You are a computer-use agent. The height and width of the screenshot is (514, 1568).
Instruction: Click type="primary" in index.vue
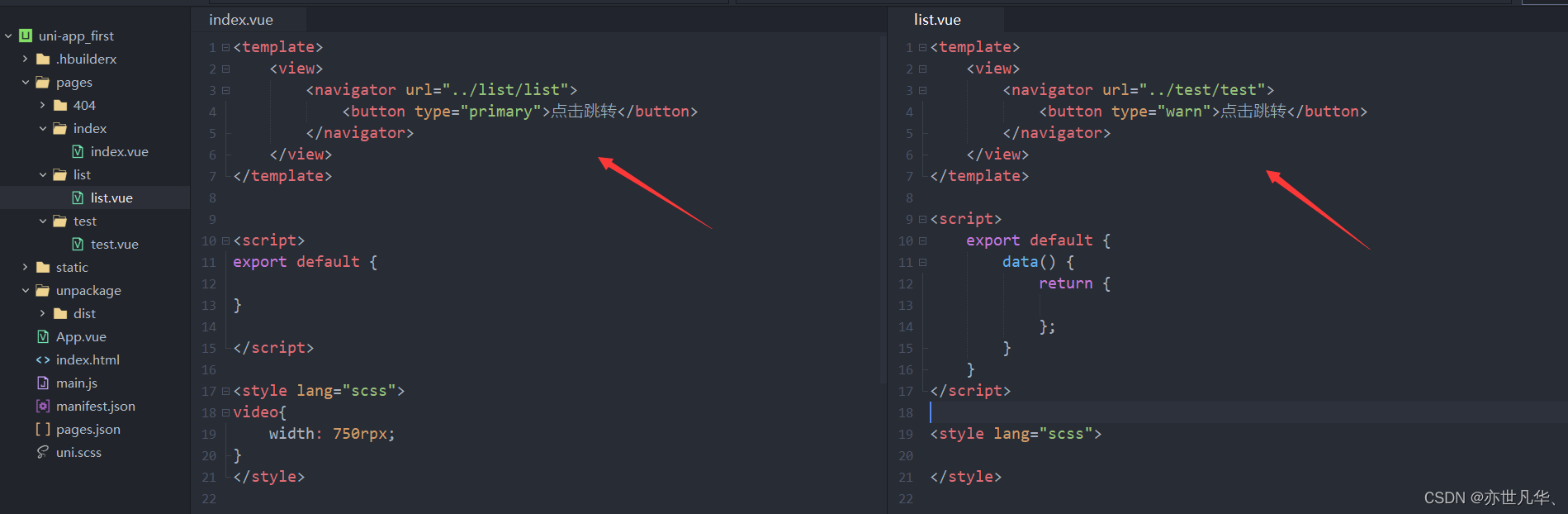478,112
